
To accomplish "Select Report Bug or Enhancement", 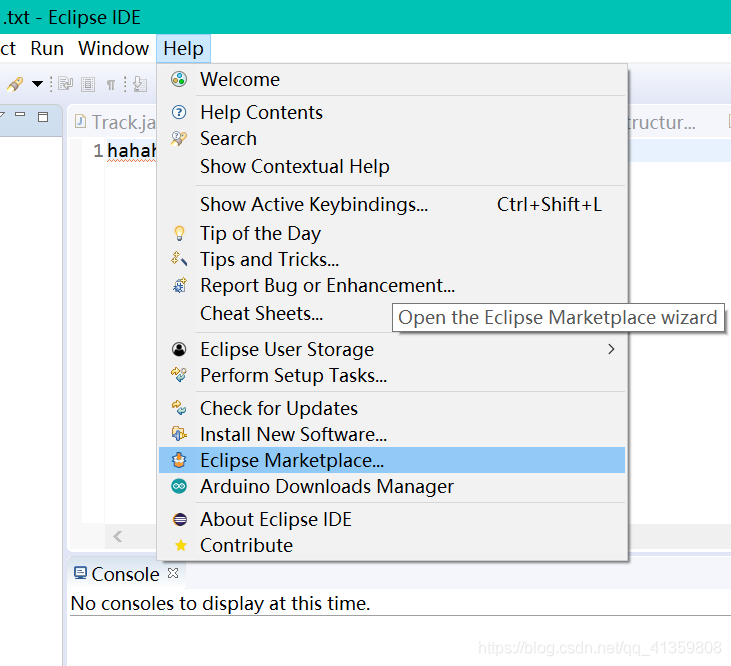I will coord(392,285).
